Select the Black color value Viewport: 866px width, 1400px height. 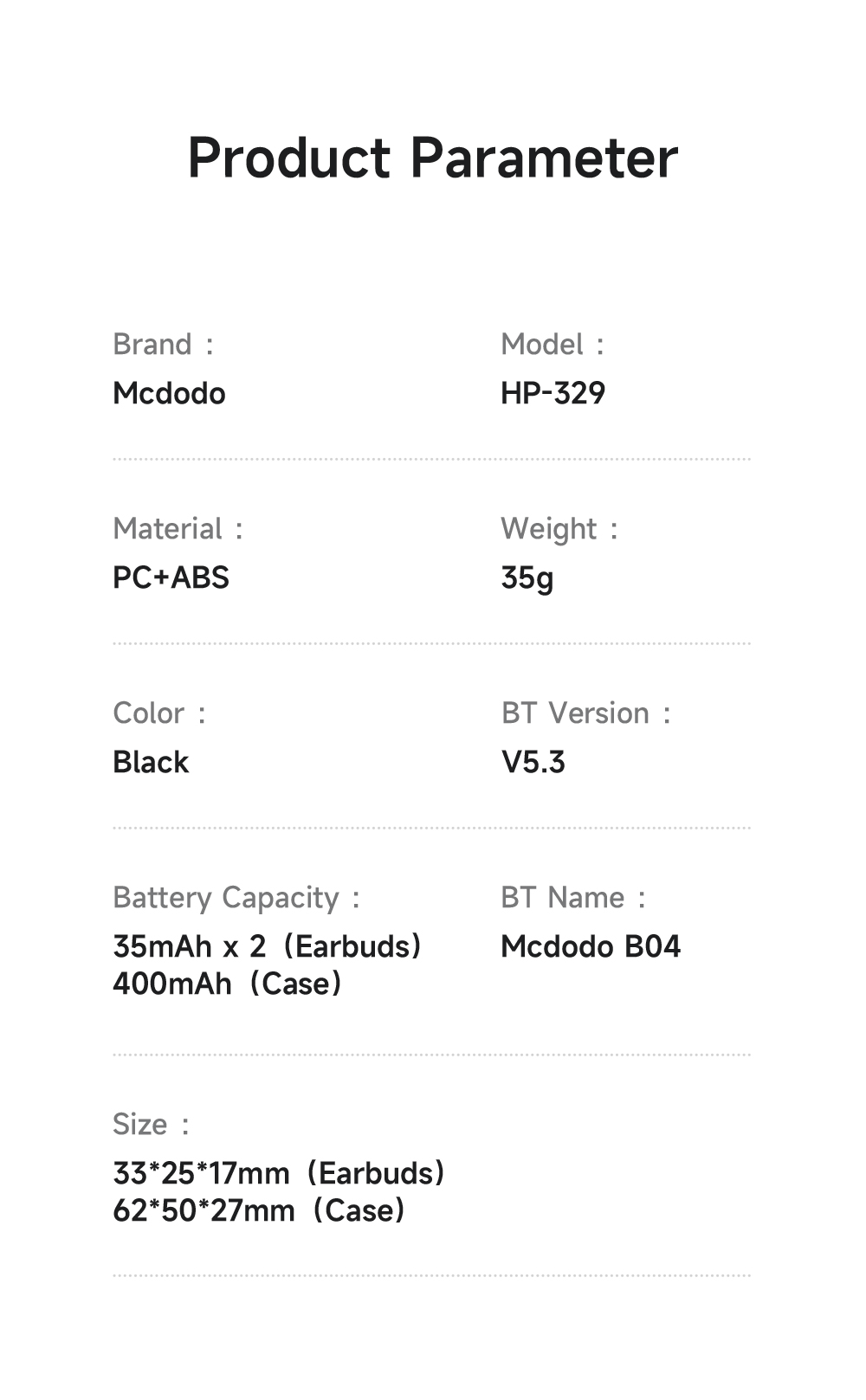tap(151, 763)
